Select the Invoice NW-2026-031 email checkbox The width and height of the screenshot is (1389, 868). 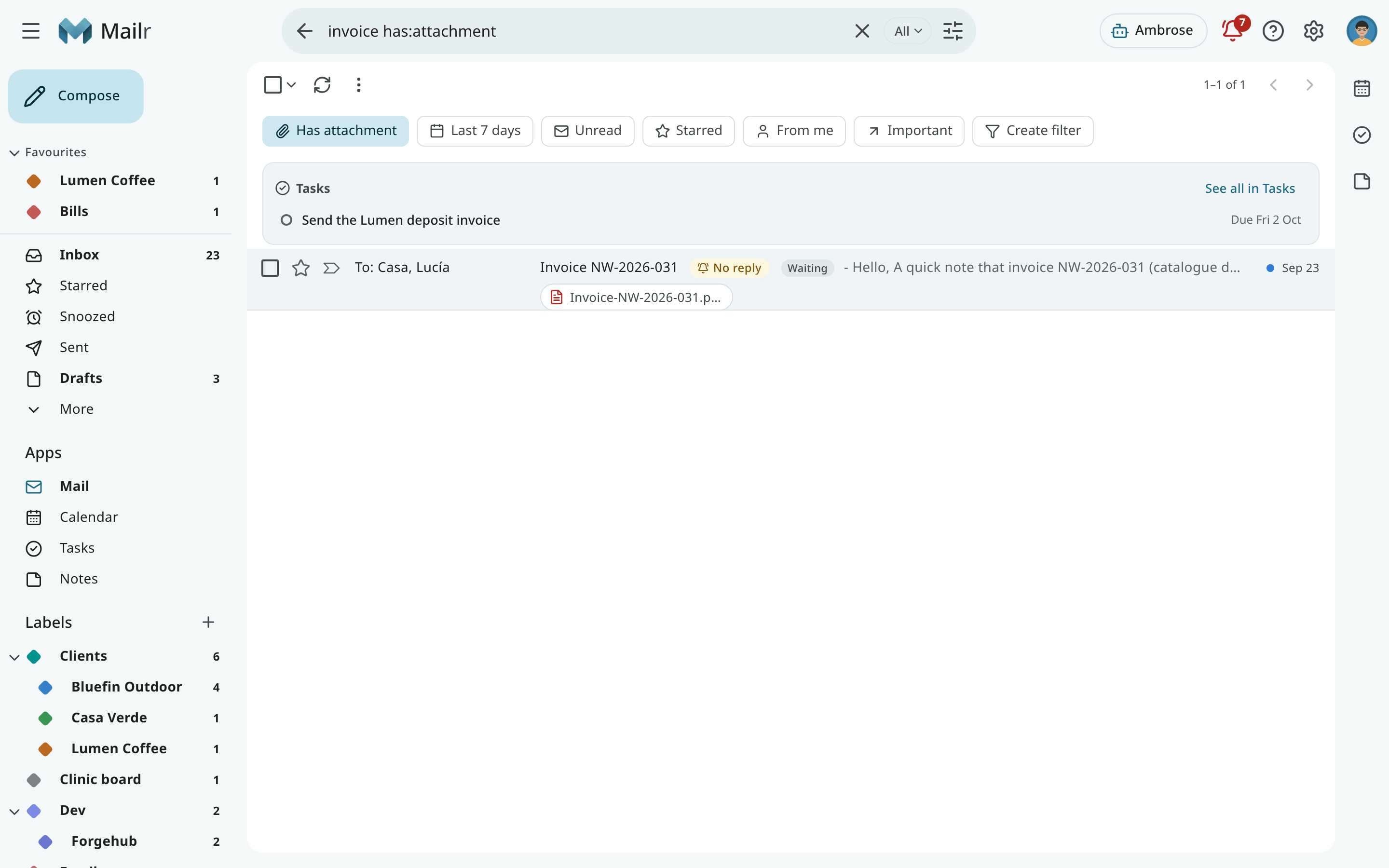[x=270, y=268]
